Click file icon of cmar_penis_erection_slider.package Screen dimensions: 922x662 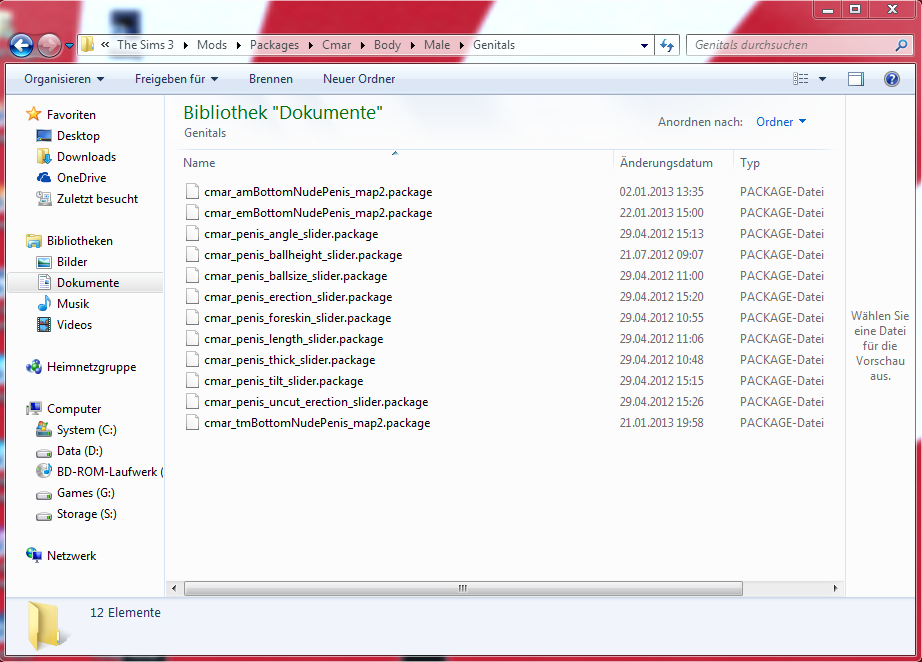[192, 296]
